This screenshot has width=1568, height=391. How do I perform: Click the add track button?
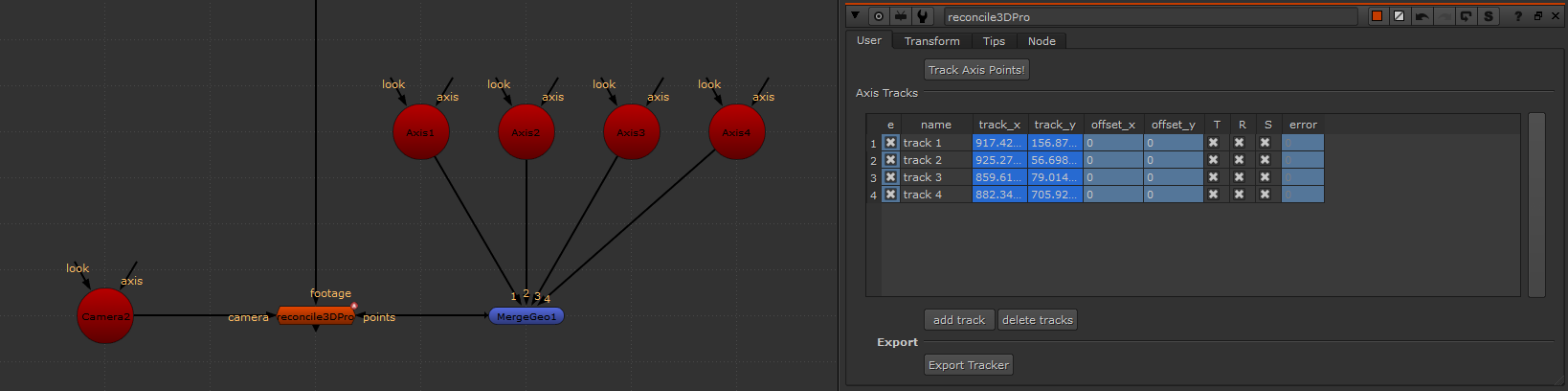958,320
